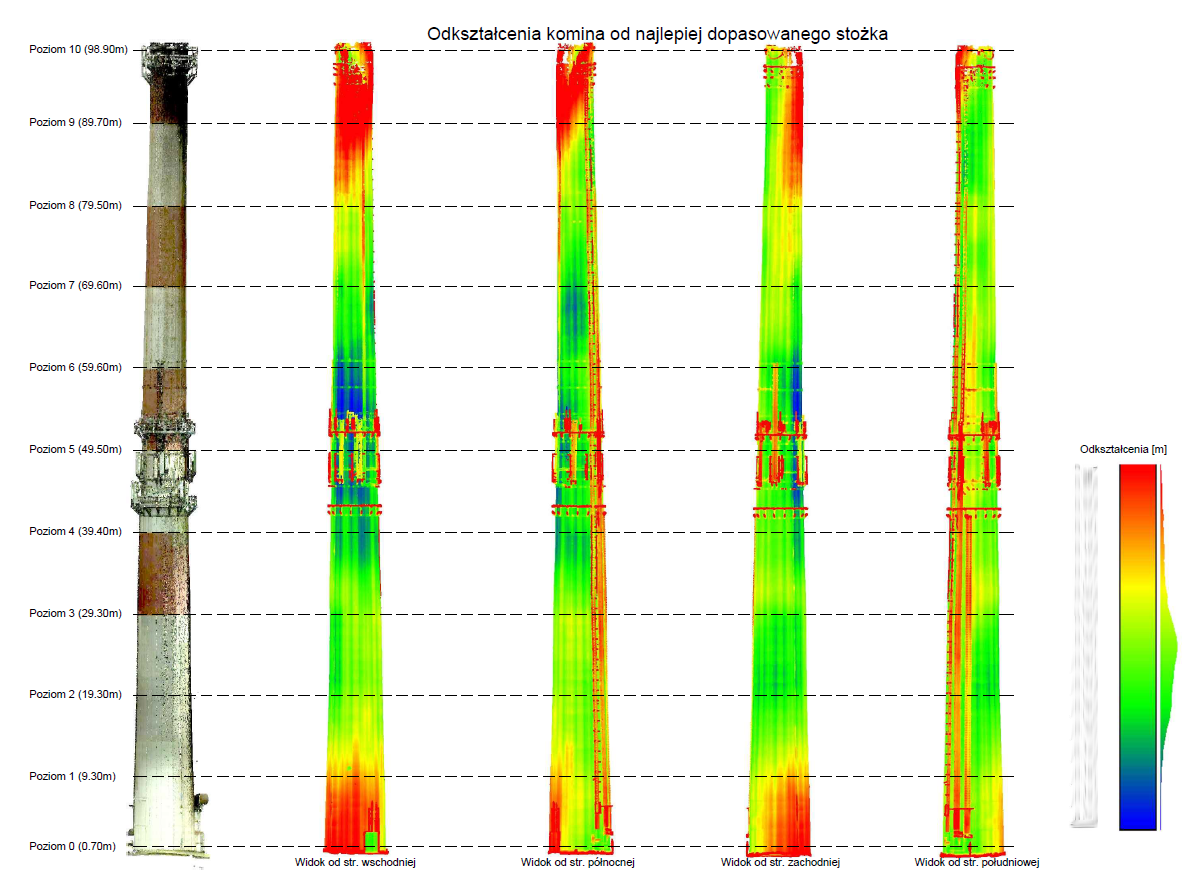Select the 'Poziom 8 (79.50m)' level label
This screenshot has width=1197, height=892.
coord(76,206)
